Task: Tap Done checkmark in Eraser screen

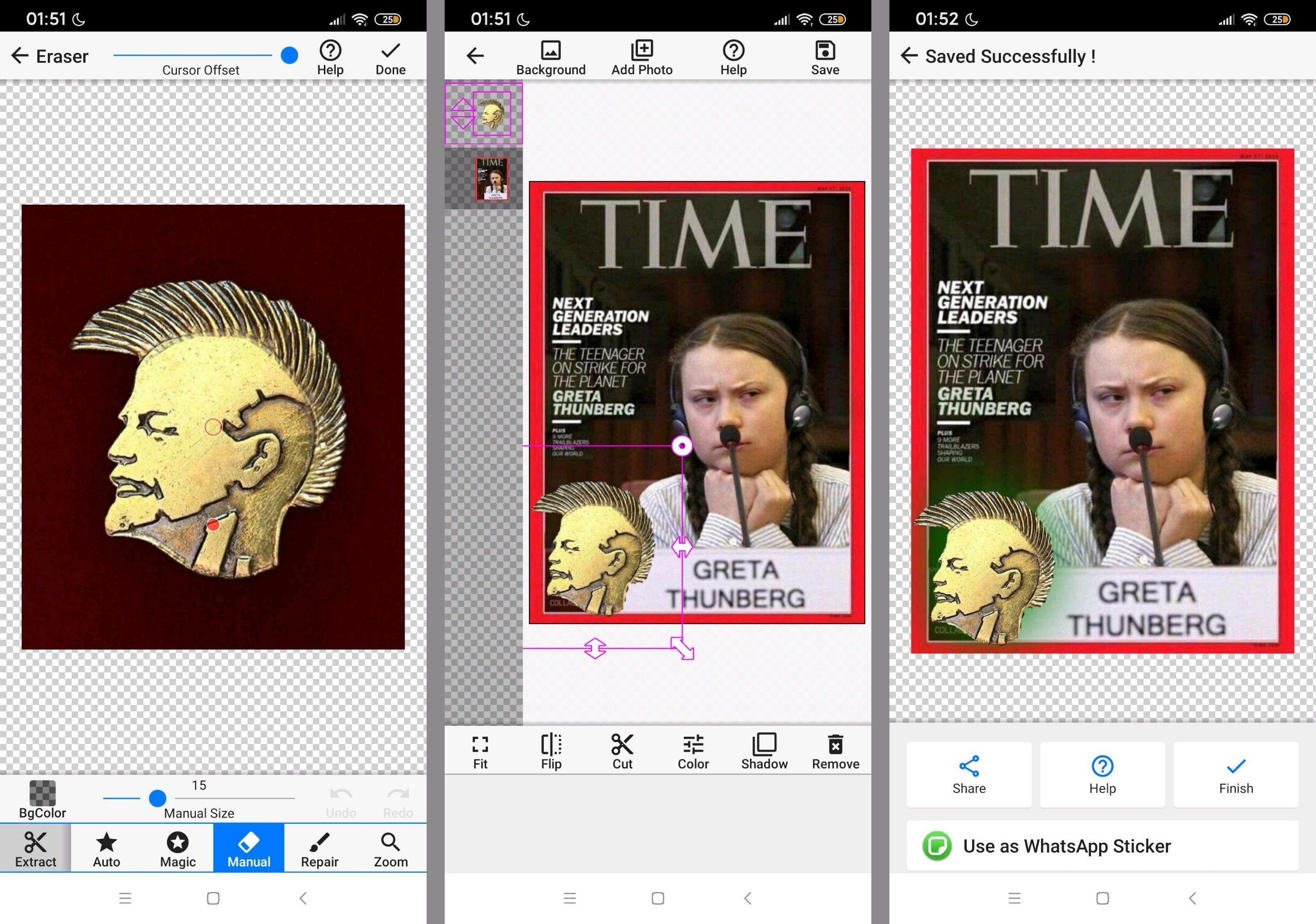Action: coord(390,57)
